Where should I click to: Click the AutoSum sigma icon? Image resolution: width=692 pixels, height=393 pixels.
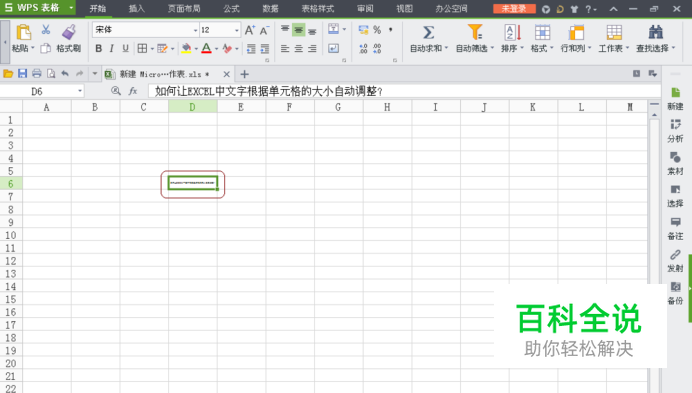coord(429,33)
